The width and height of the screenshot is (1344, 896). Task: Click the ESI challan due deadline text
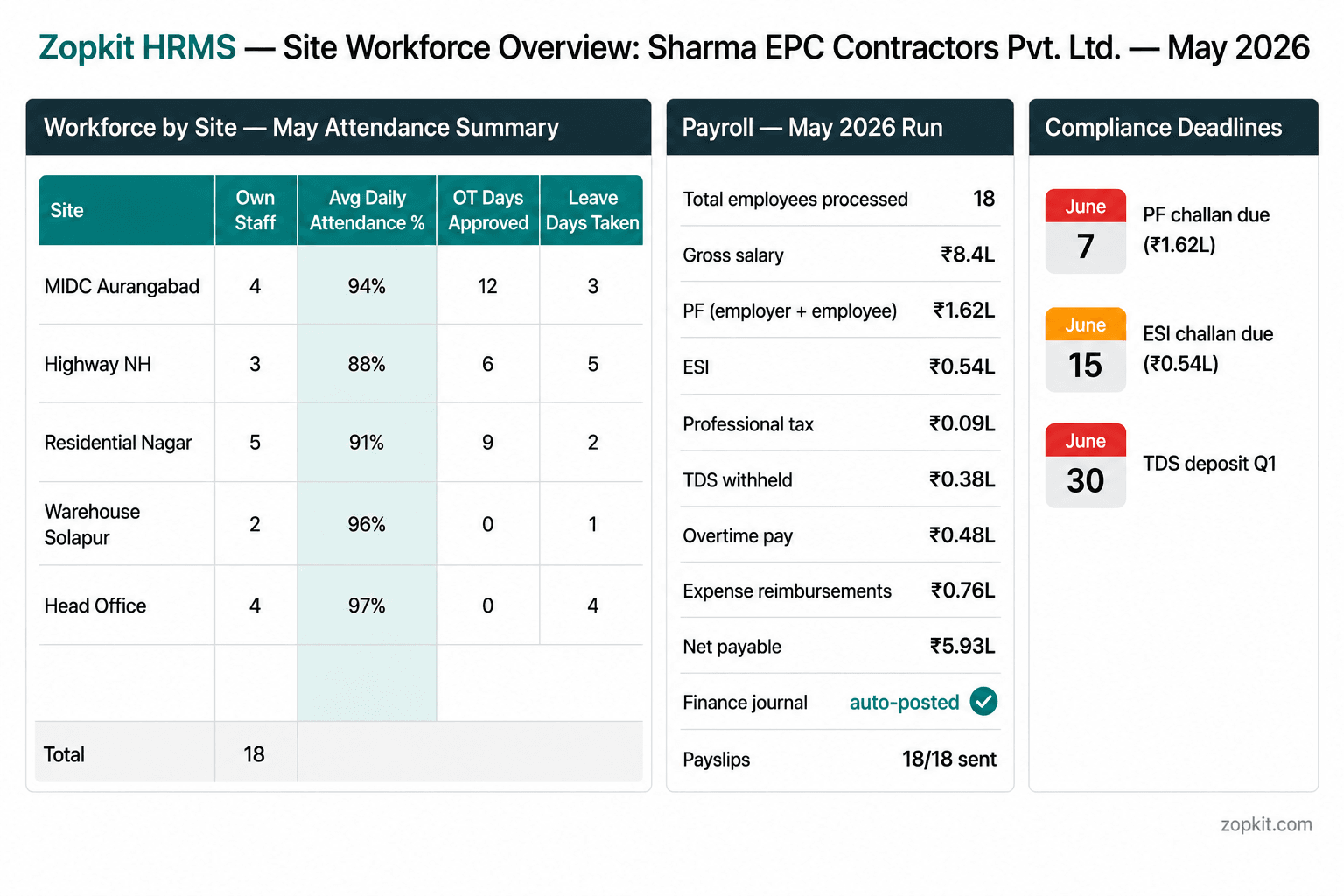coord(1208,348)
